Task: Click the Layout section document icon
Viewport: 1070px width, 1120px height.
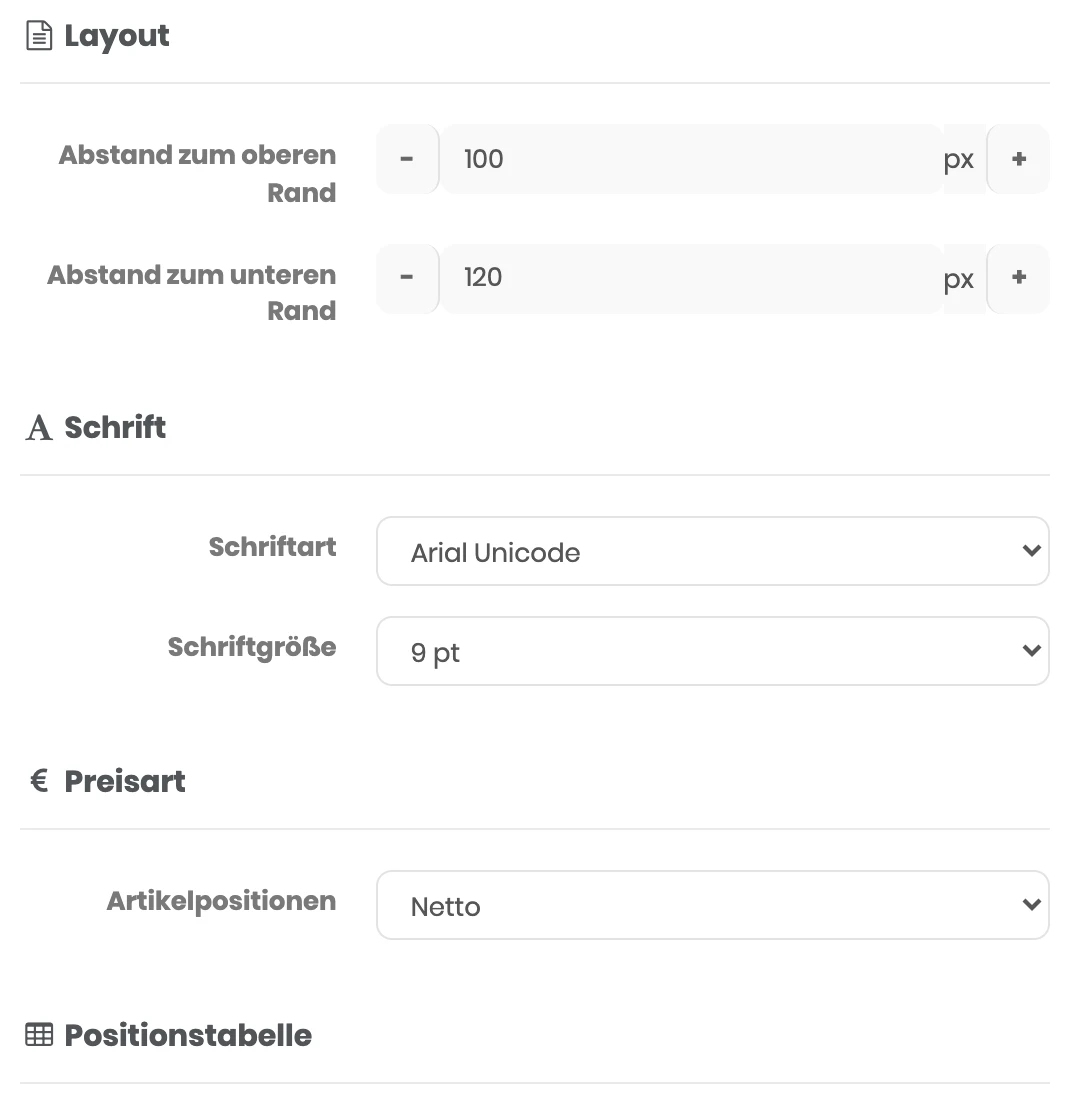Action: [x=39, y=36]
